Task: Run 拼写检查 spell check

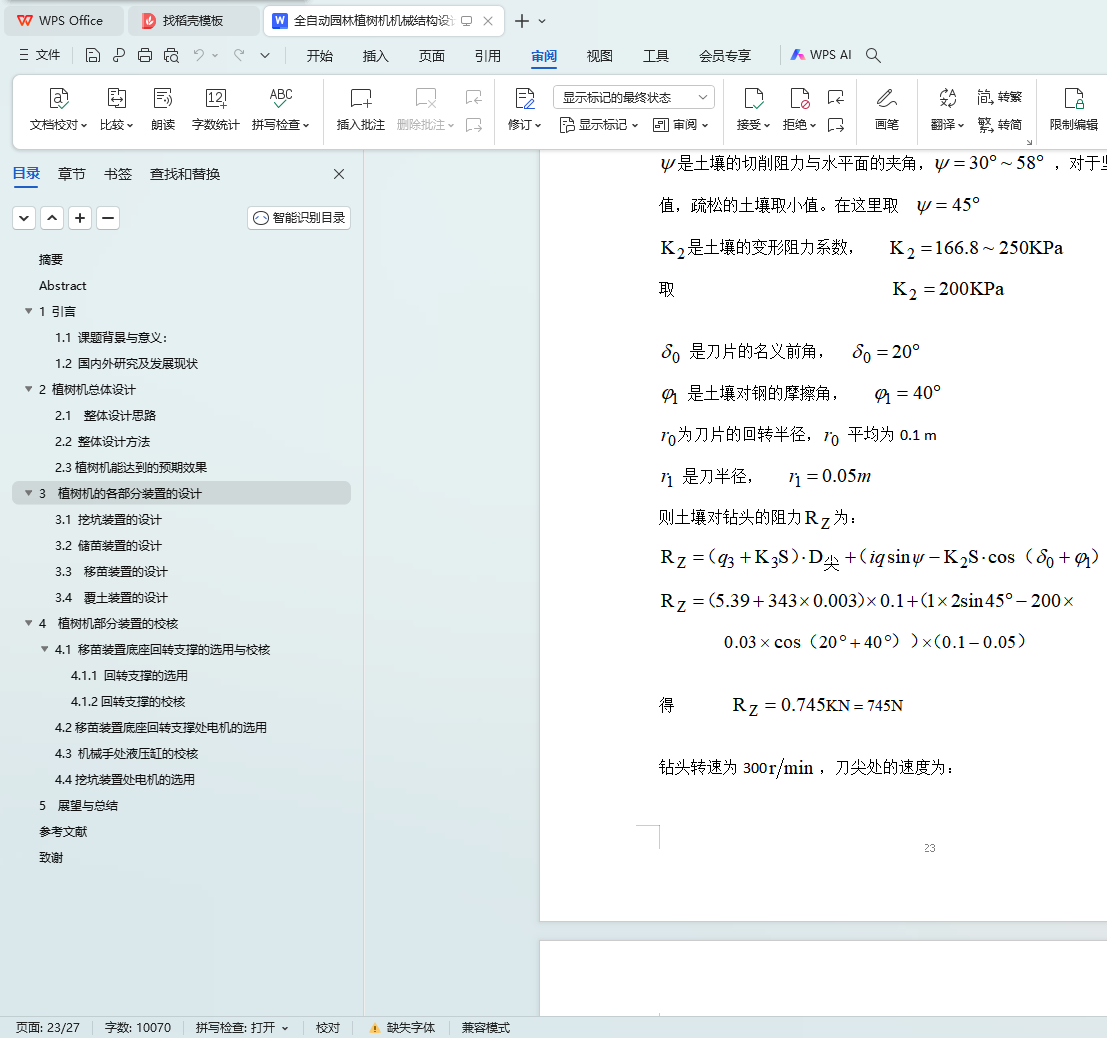Action: click(x=280, y=109)
